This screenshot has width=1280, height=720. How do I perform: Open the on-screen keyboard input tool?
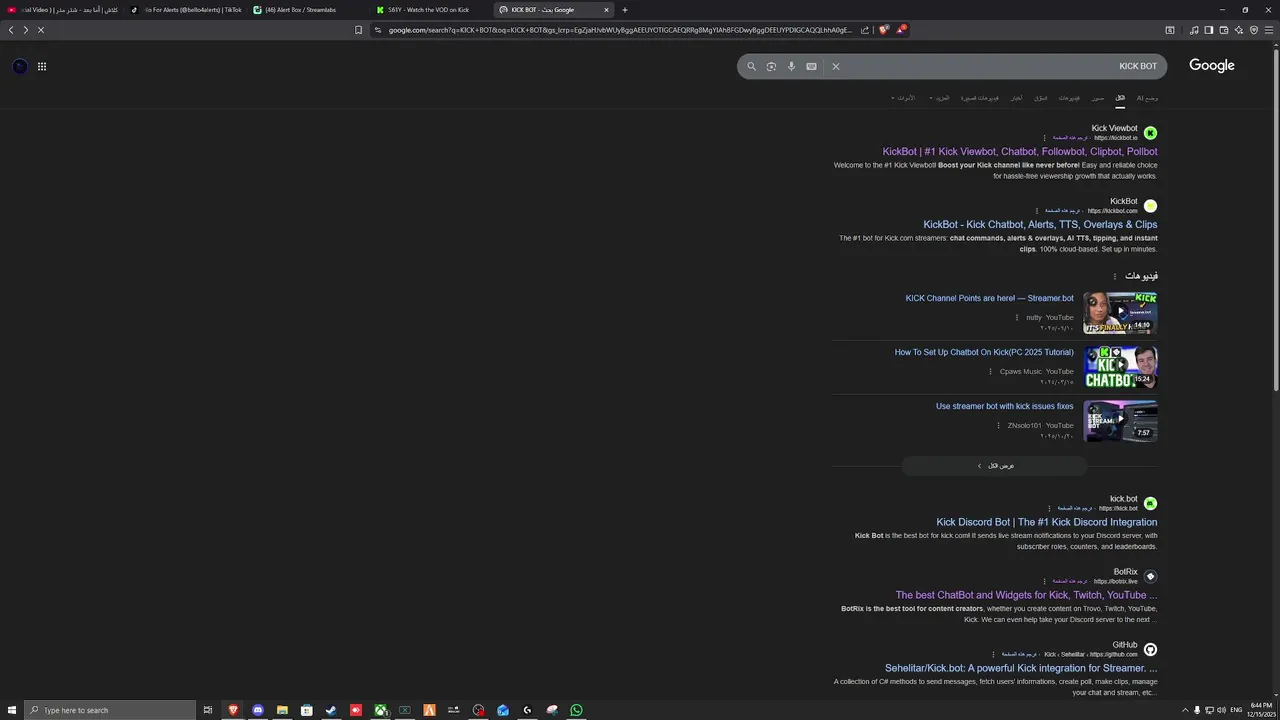point(811,66)
